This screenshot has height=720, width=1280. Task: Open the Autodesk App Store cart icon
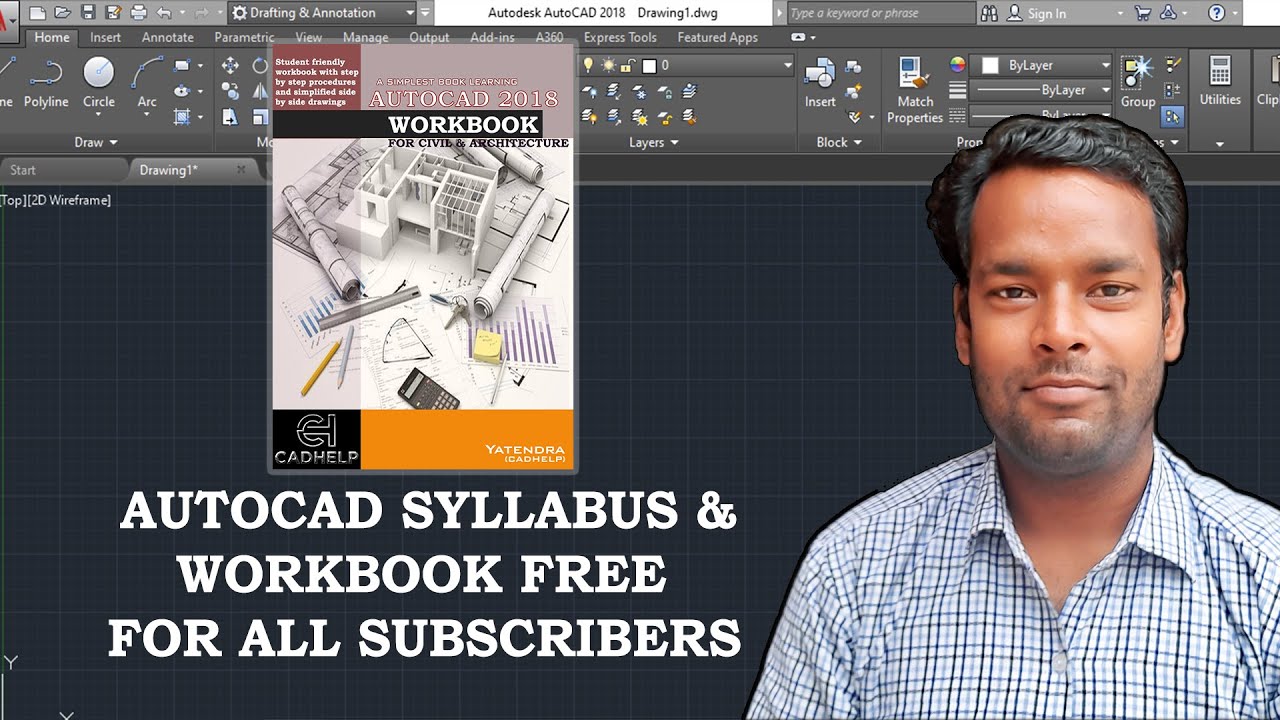click(1143, 13)
